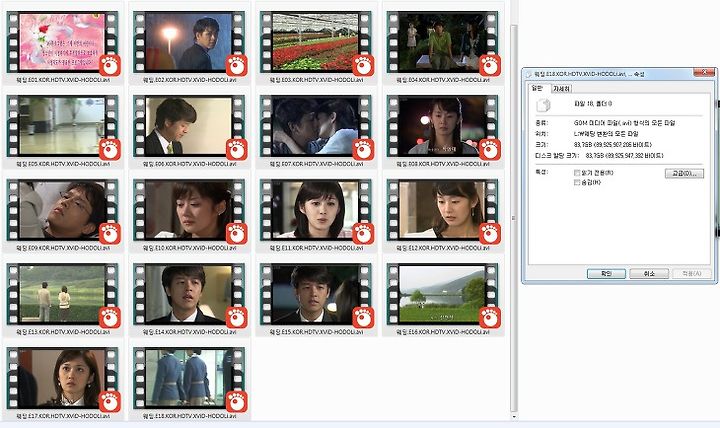The width and height of the screenshot is (720, 428).
Task: Switch to the 일반 tab
Action: (x=537, y=88)
